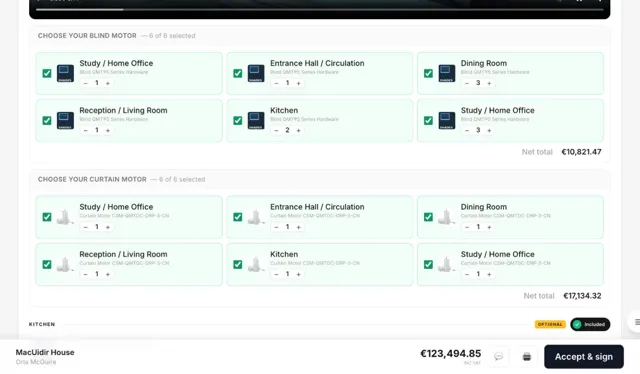This screenshot has height=374, width=640.
Task: Increase blind motor quantity for Kitchen
Action: [x=298, y=130]
